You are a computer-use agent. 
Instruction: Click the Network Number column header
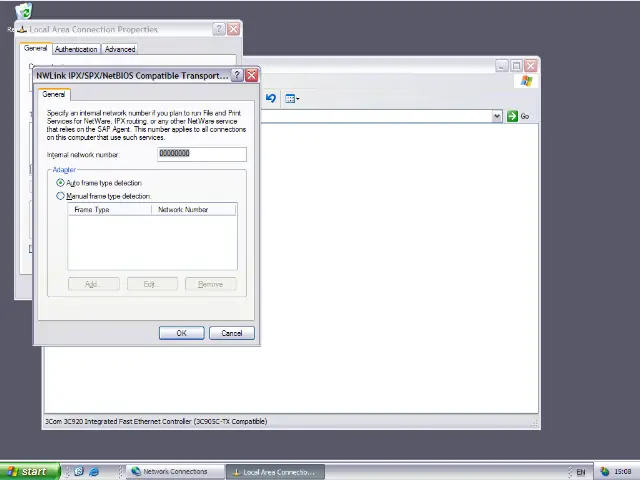coord(194,209)
